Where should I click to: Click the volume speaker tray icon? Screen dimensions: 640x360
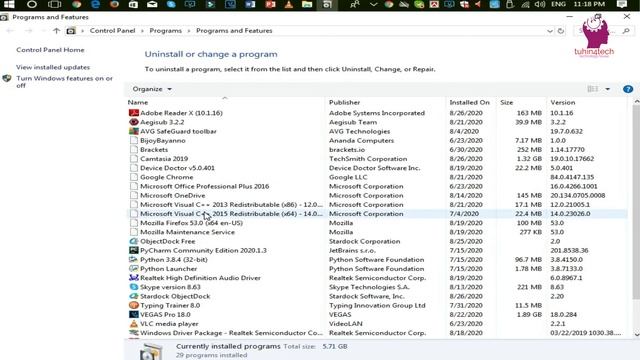[540, 4]
